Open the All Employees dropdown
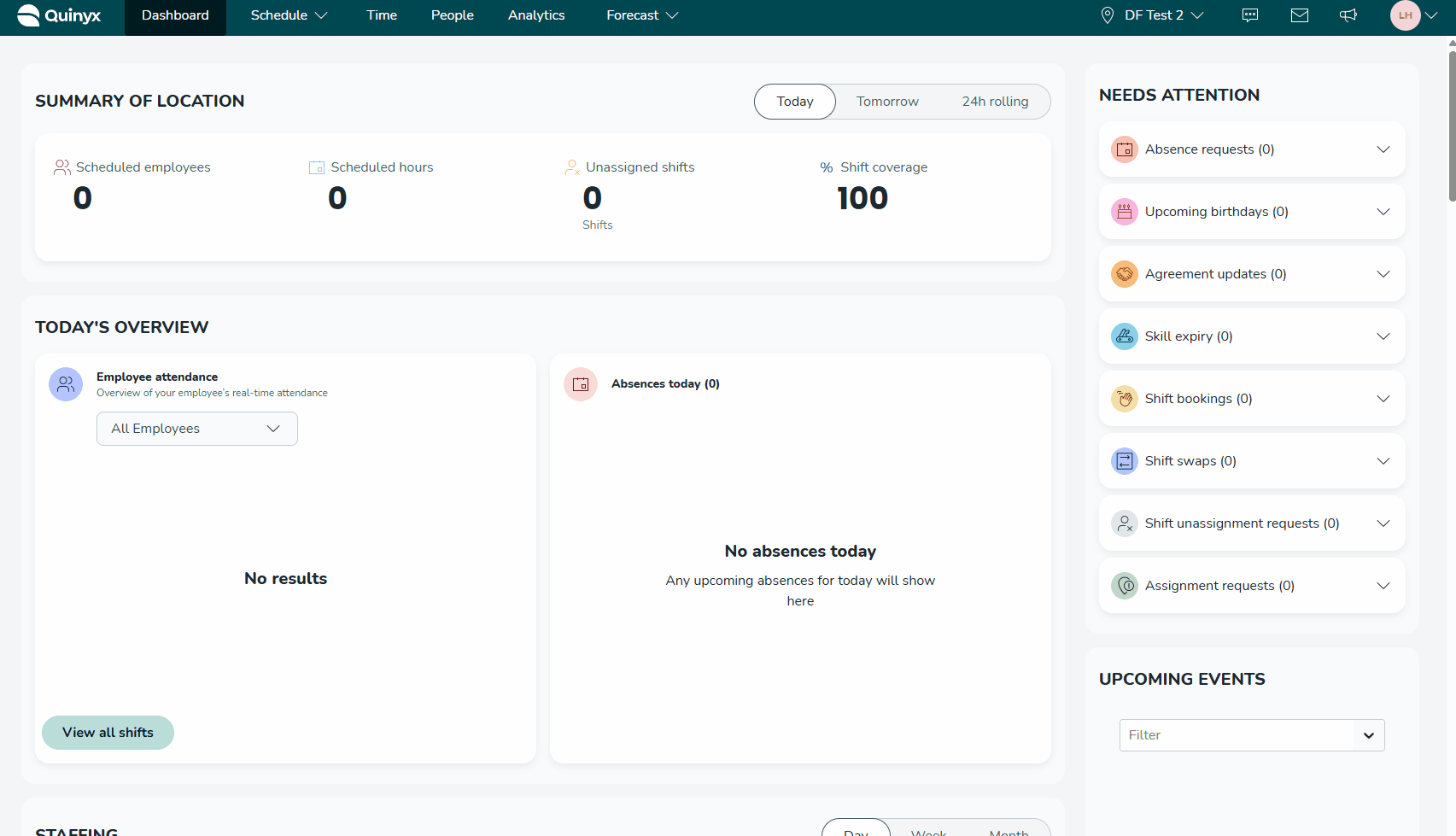Viewport: 1456px width, 836px height. 196,429
